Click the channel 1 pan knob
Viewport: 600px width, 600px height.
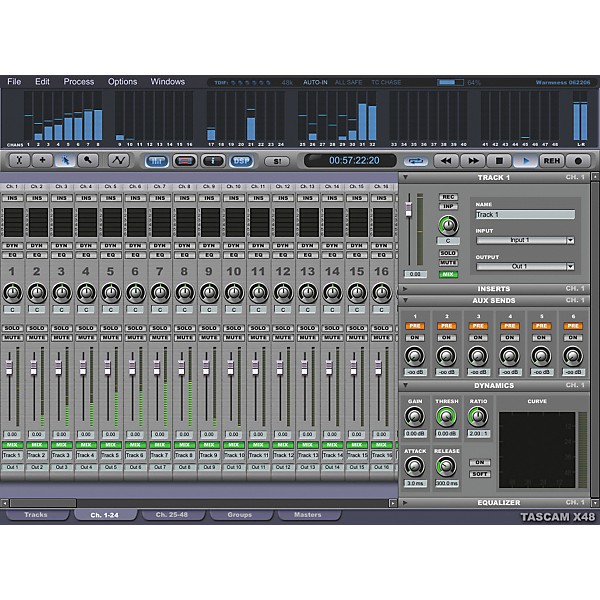13,293
